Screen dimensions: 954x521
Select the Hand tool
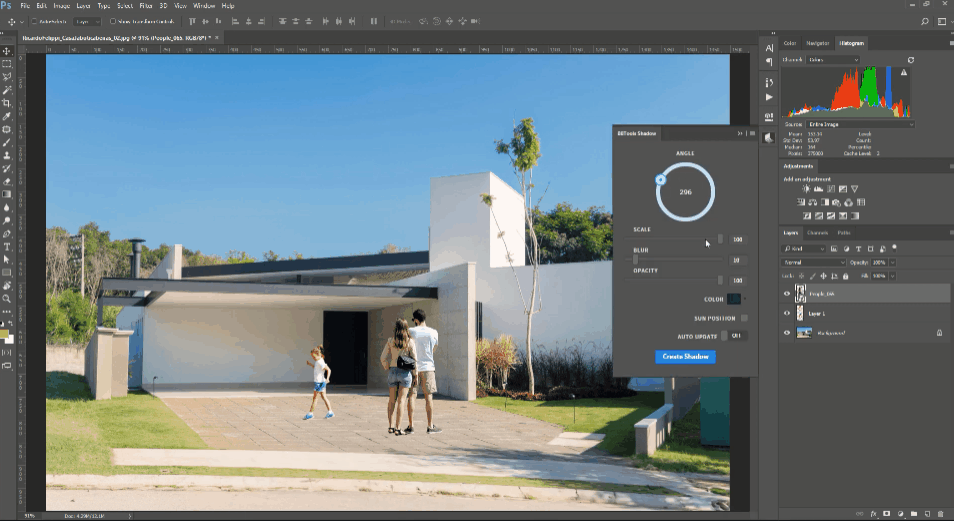[x=7, y=285]
